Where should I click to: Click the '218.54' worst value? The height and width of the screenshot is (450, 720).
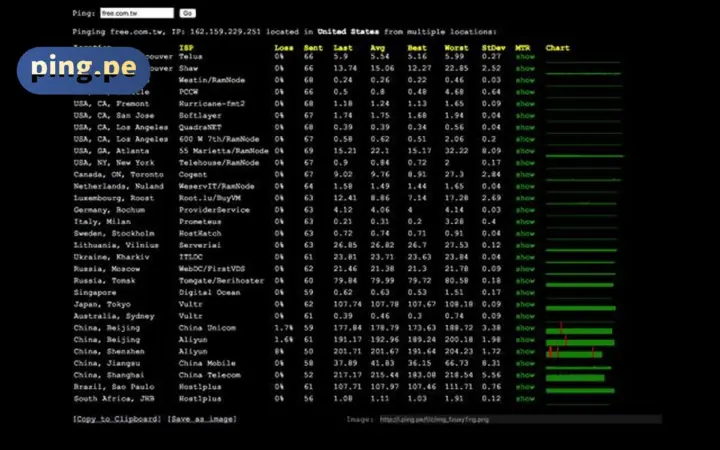458,375
